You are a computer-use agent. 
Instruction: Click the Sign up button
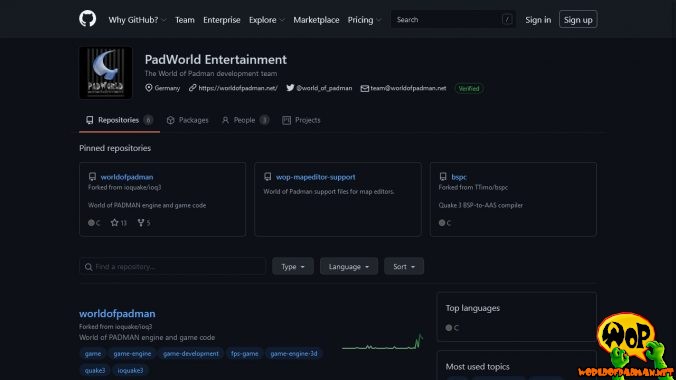tap(578, 19)
